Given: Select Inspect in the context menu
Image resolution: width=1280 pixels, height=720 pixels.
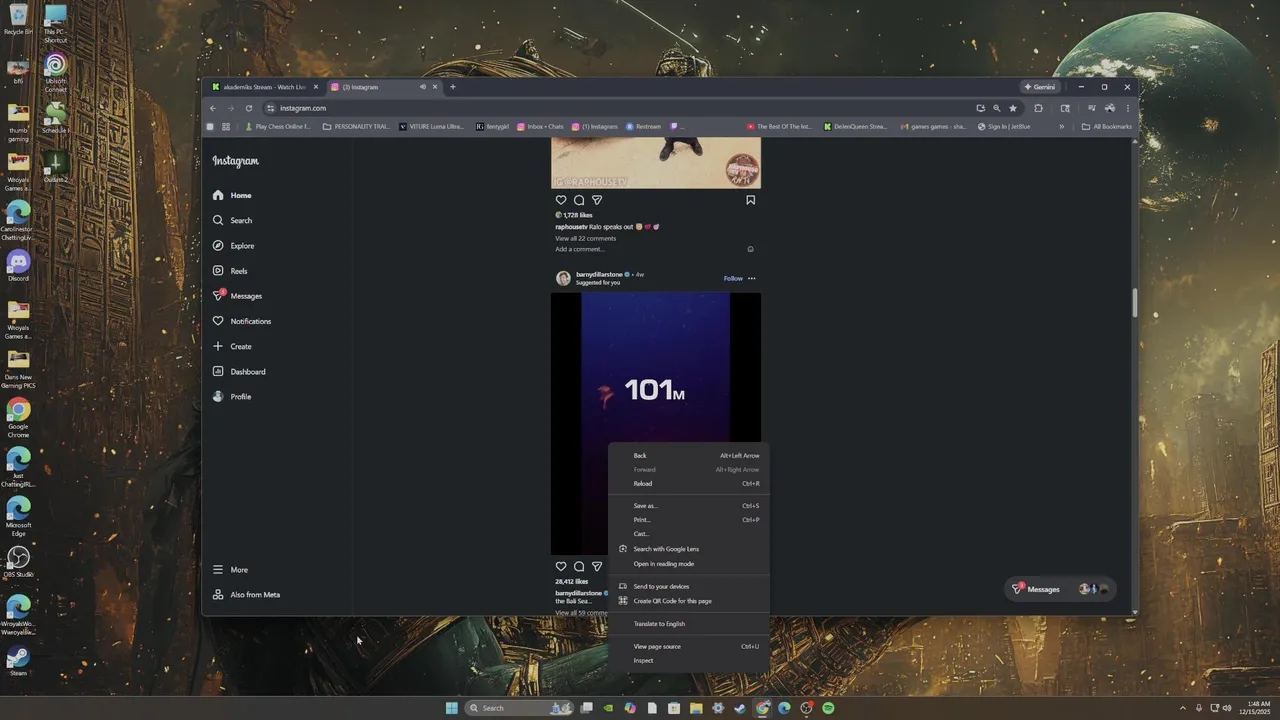Looking at the screenshot, I should [689, 660].
